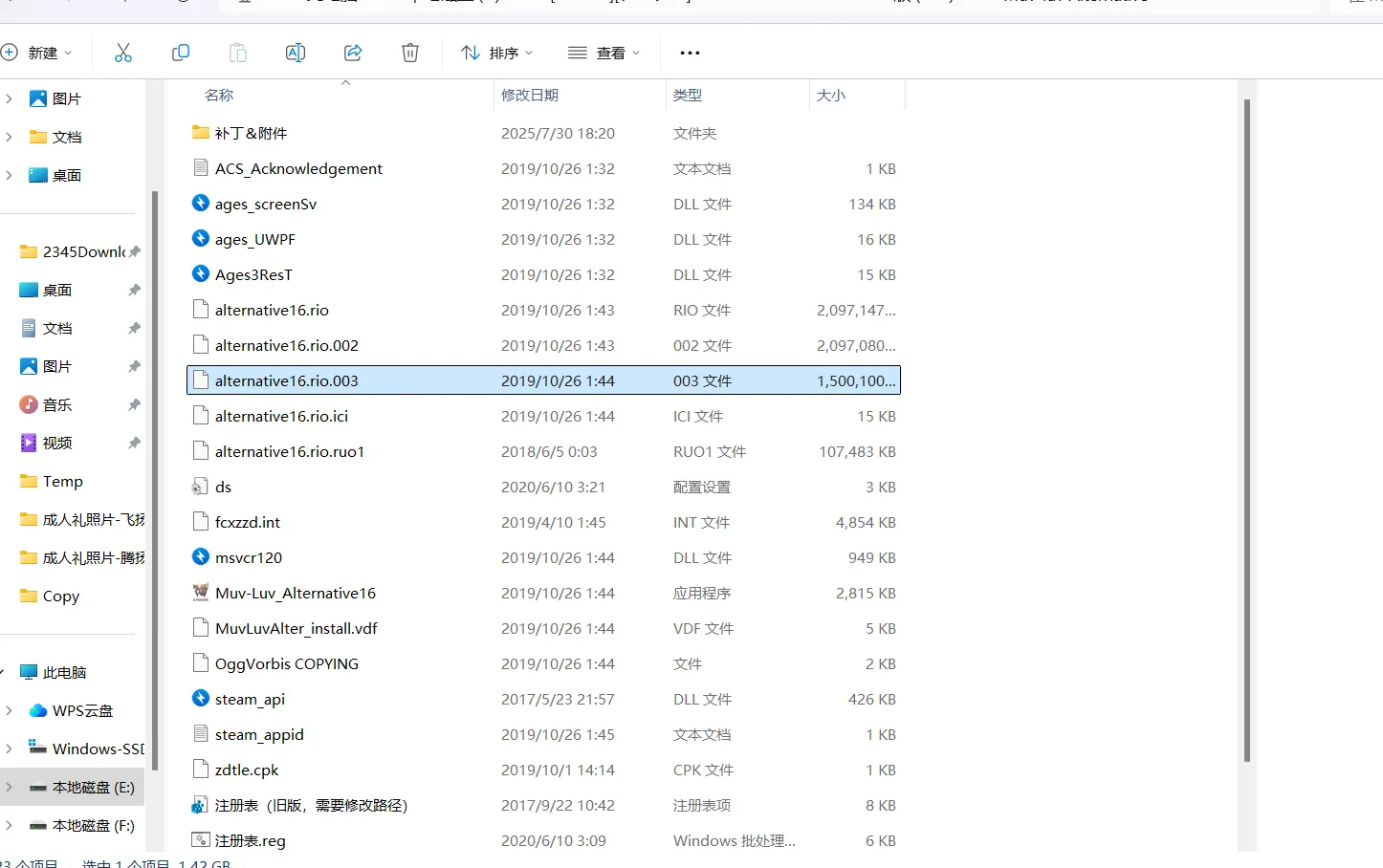Select the alternative16.rio.ruo1 file
This screenshot has height=868, width=1383.
pos(543,451)
